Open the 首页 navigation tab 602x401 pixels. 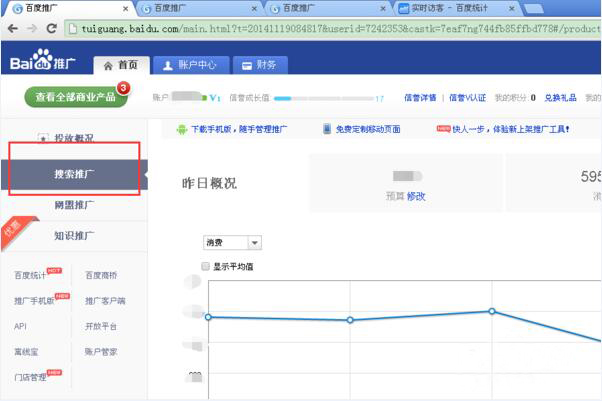point(122,65)
